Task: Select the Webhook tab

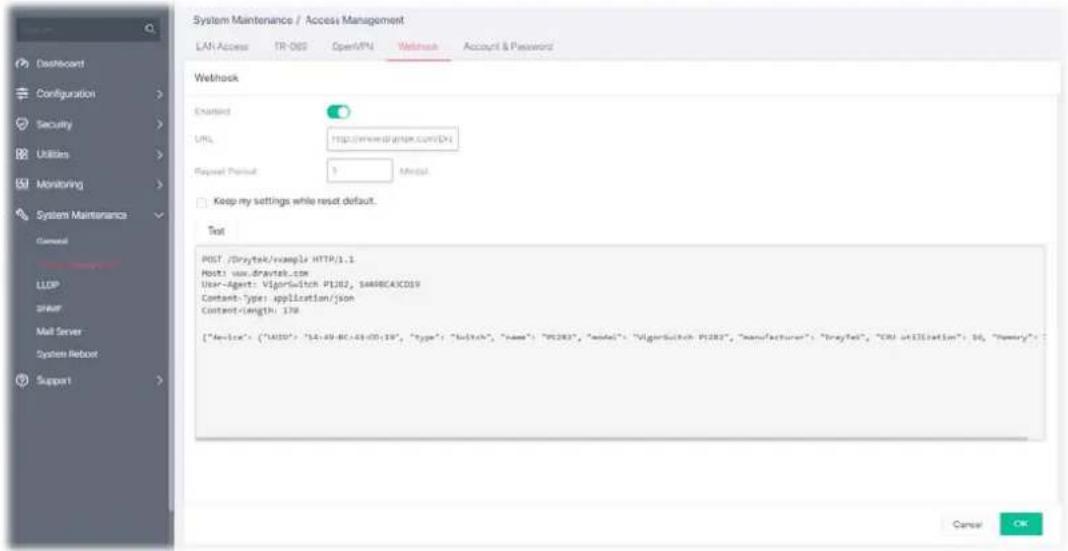Action: coord(418,46)
